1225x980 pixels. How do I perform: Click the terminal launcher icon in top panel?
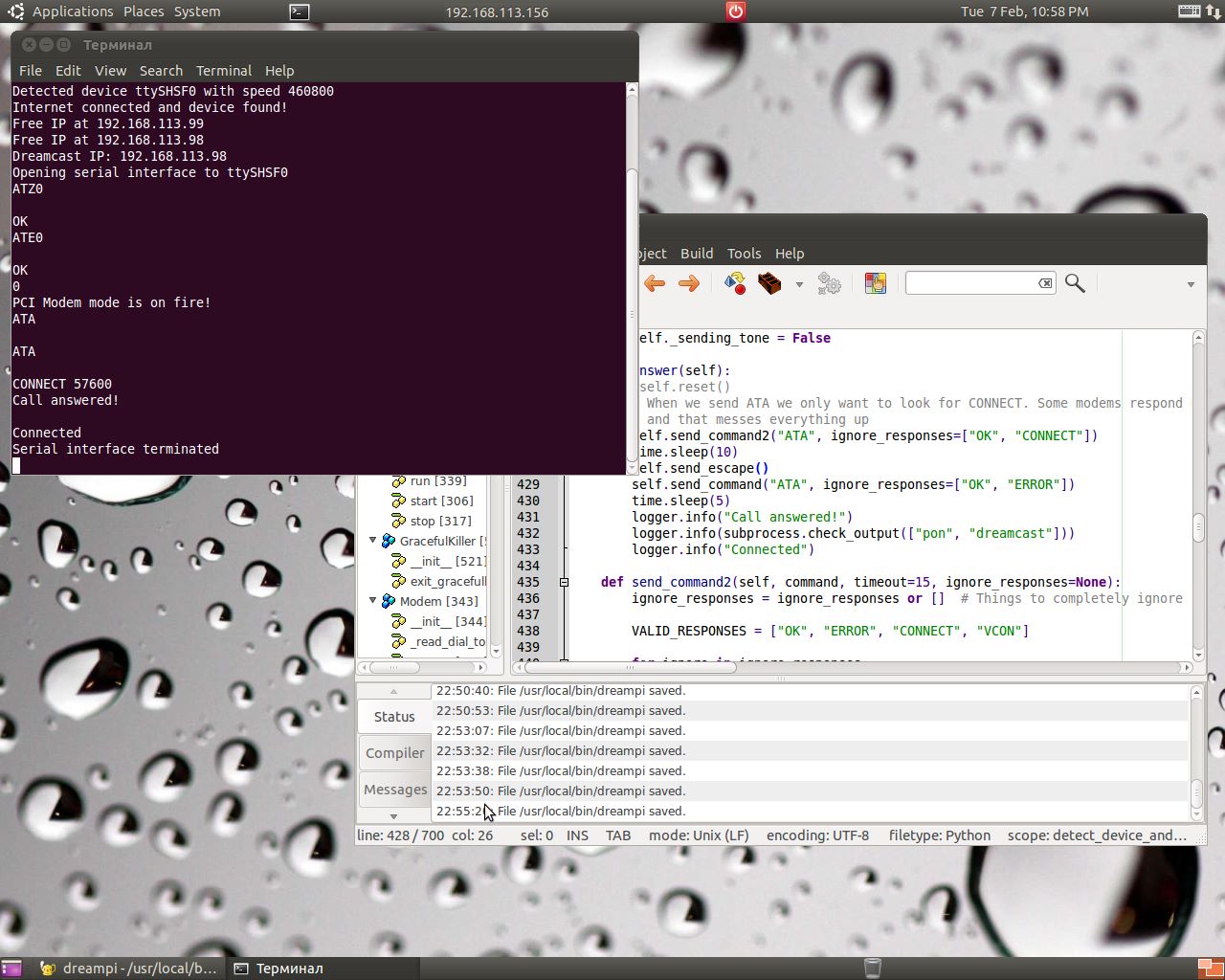pos(300,11)
